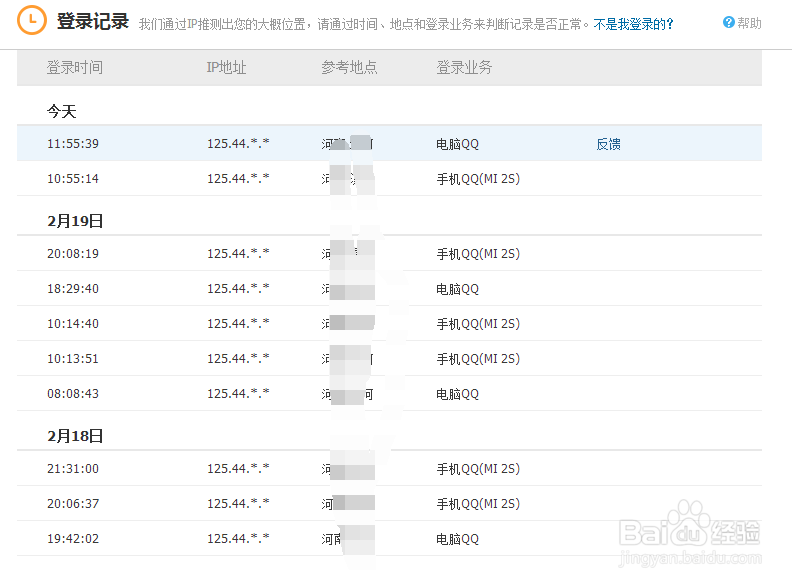The width and height of the screenshot is (808, 586).
Task: Select the highlighted row from 11:55:39
Action: coord(300,143)
